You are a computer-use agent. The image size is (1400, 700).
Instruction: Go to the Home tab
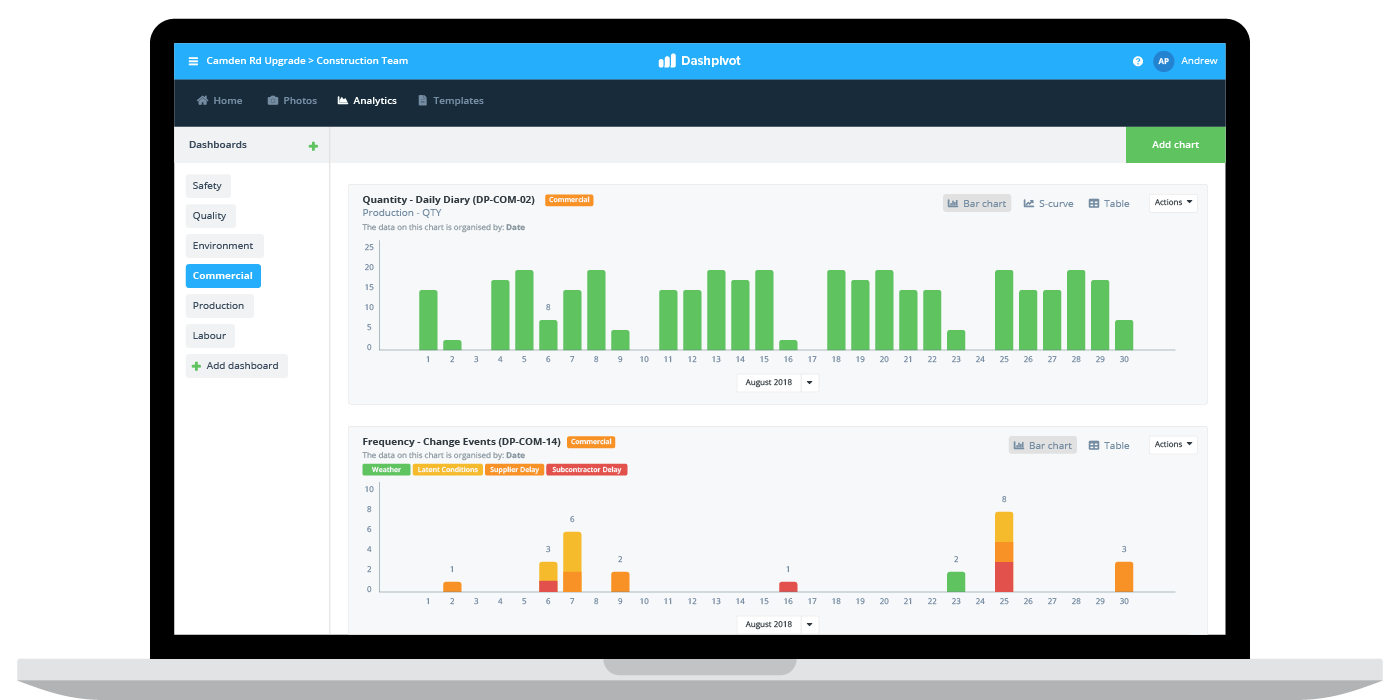[x=220, y=101]
